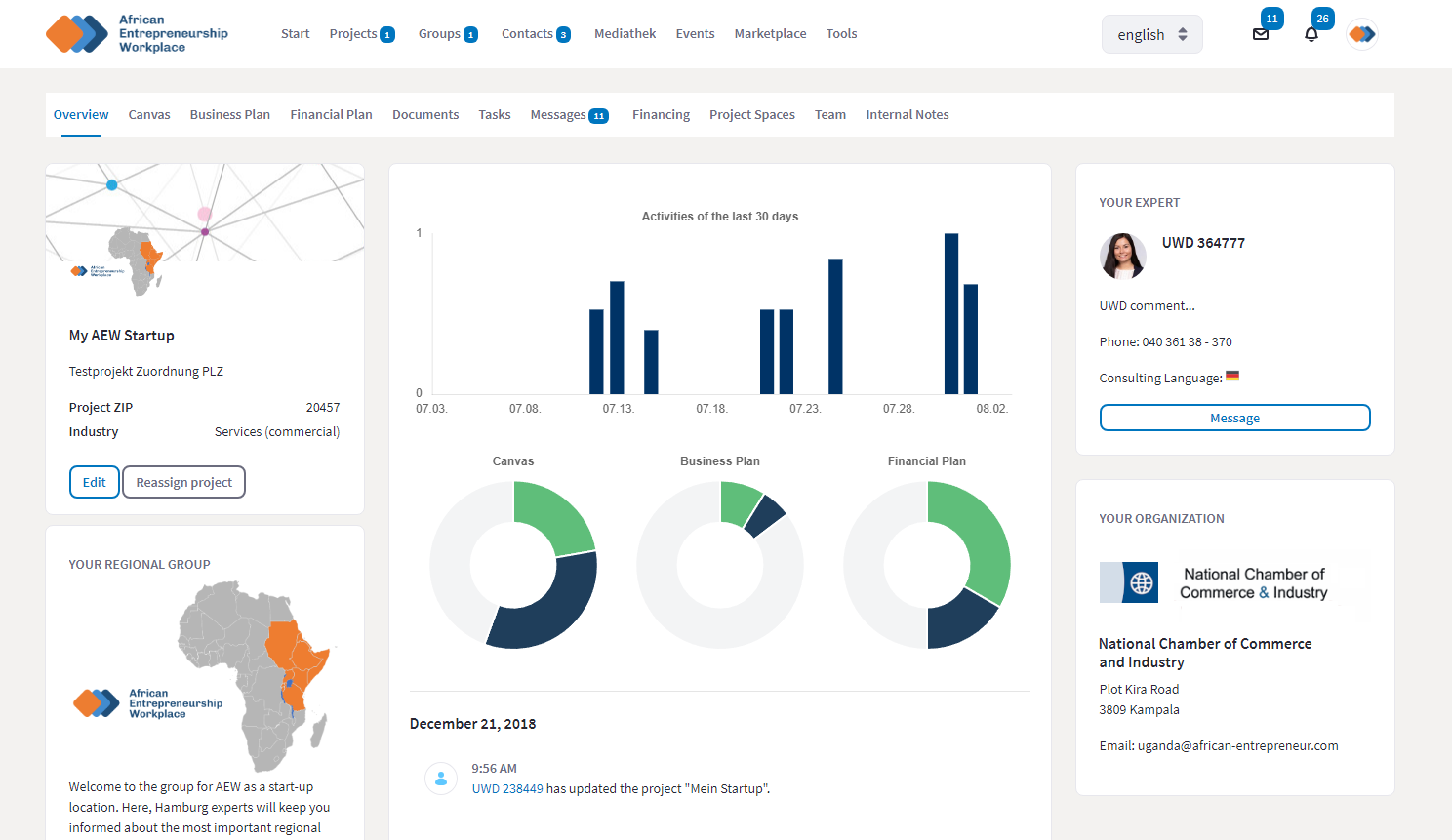Click the expert's profile photo

point(1122,257)
